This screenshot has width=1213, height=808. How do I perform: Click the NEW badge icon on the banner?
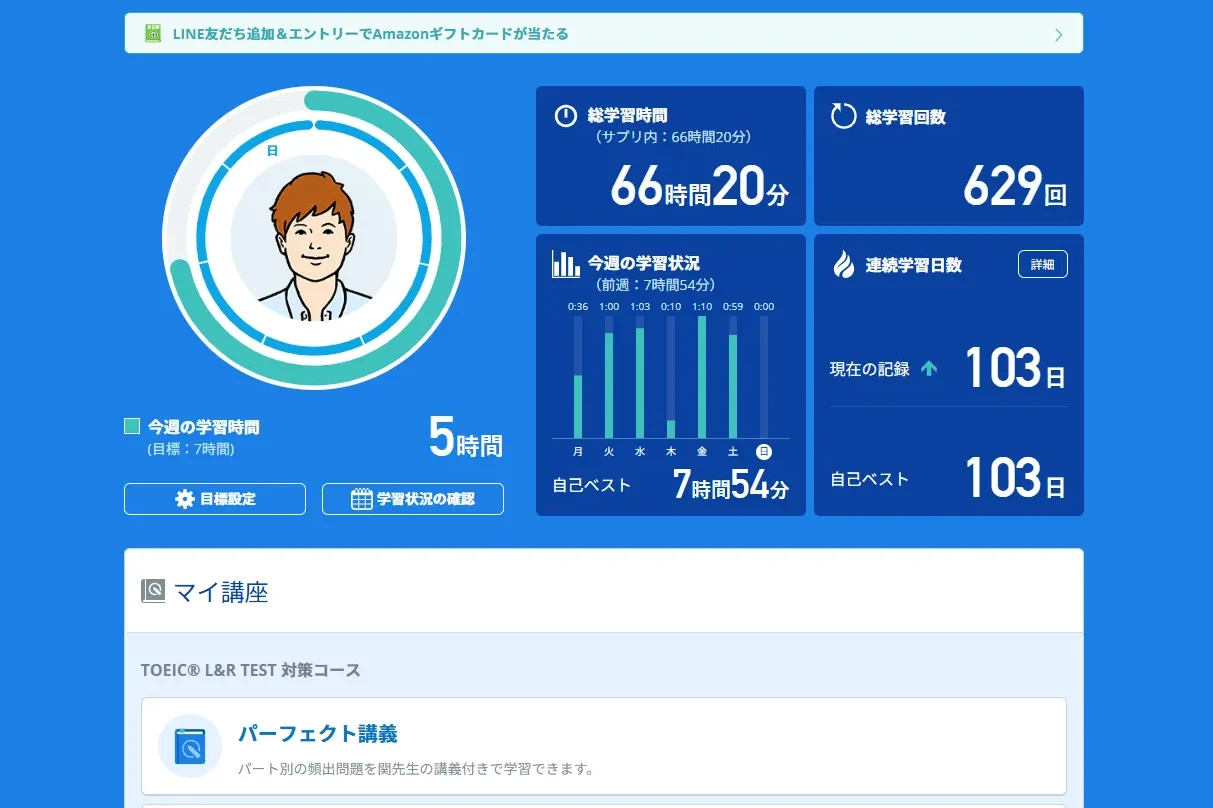152,33
